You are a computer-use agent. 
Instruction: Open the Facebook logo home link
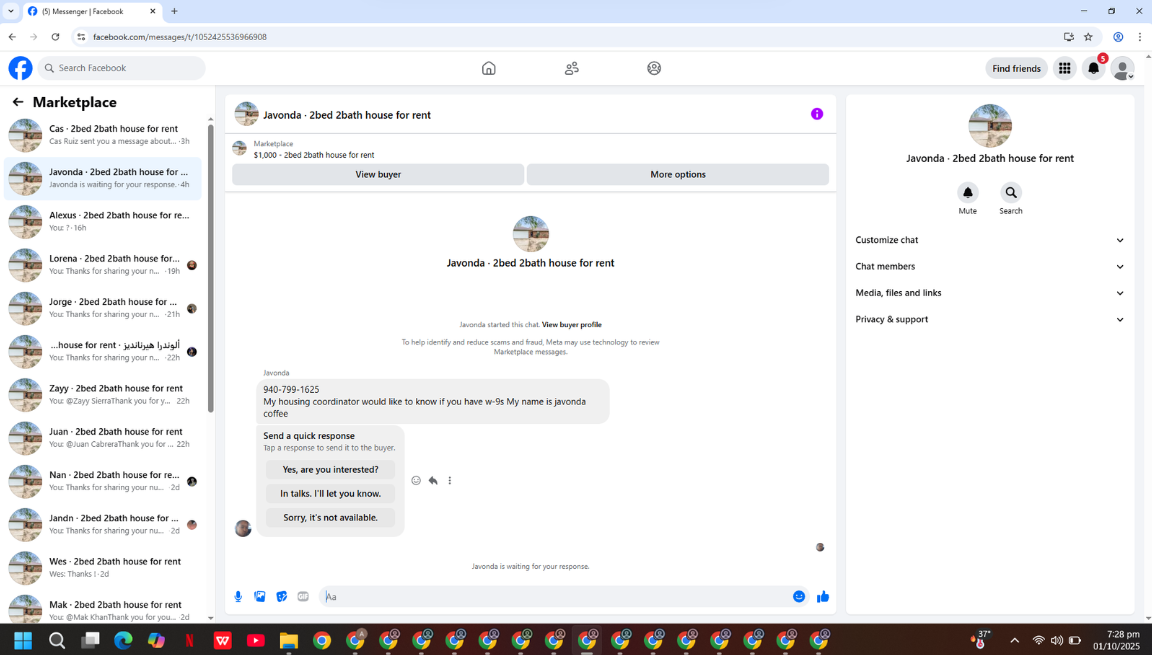tap(21, 68)
